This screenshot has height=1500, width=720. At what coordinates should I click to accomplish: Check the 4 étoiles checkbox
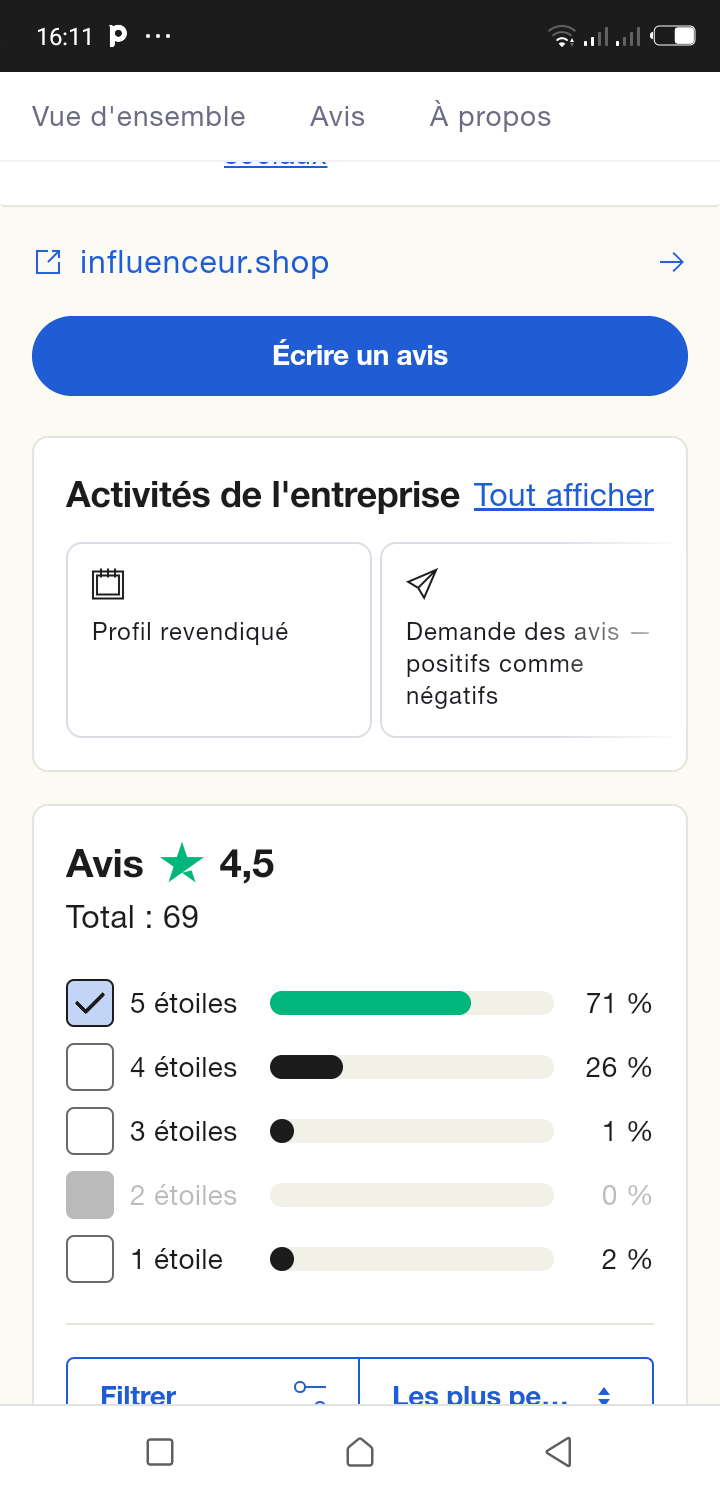(90, 1067)
